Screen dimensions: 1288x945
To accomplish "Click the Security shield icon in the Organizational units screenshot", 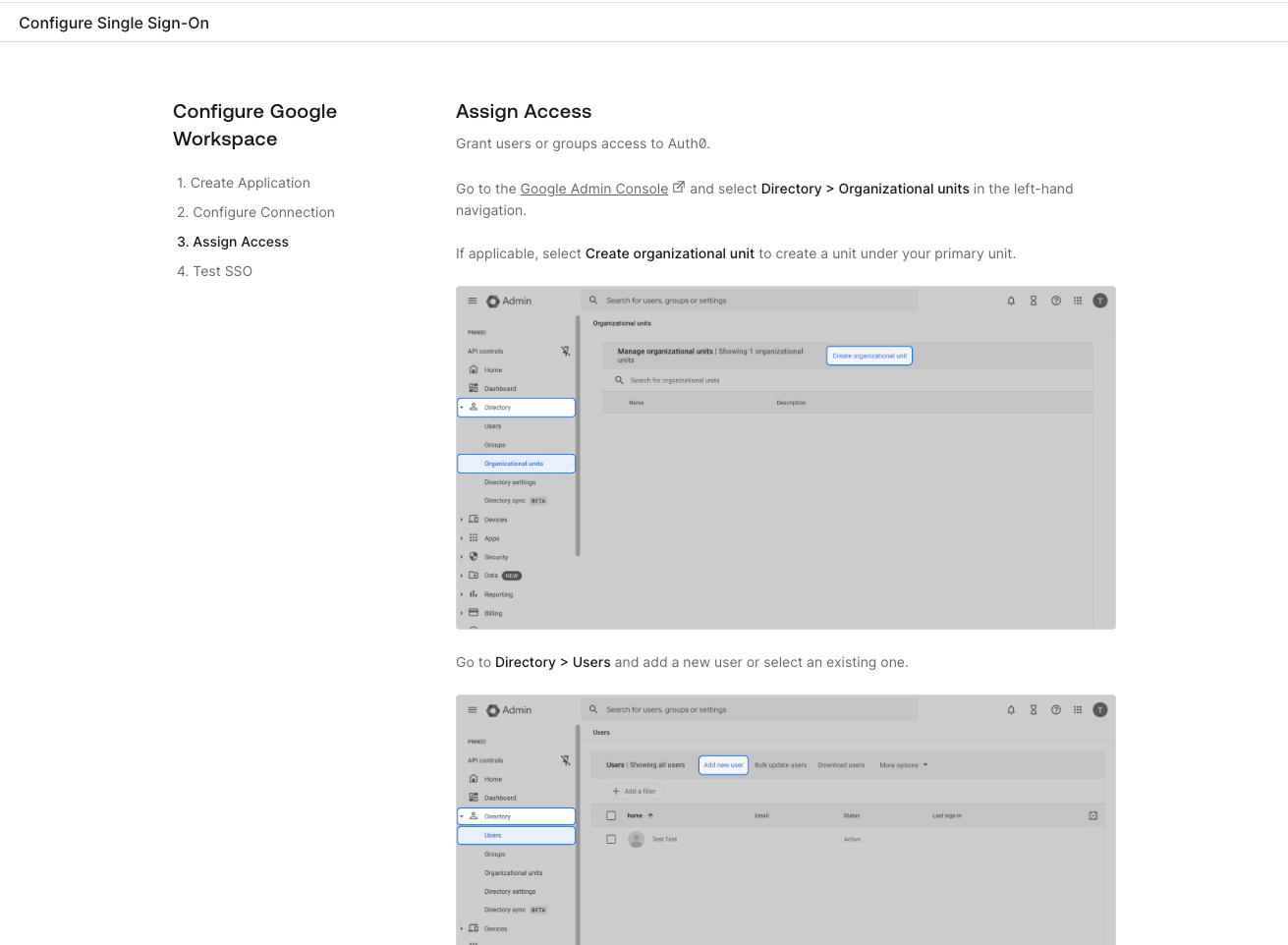I will coord(474,557).
